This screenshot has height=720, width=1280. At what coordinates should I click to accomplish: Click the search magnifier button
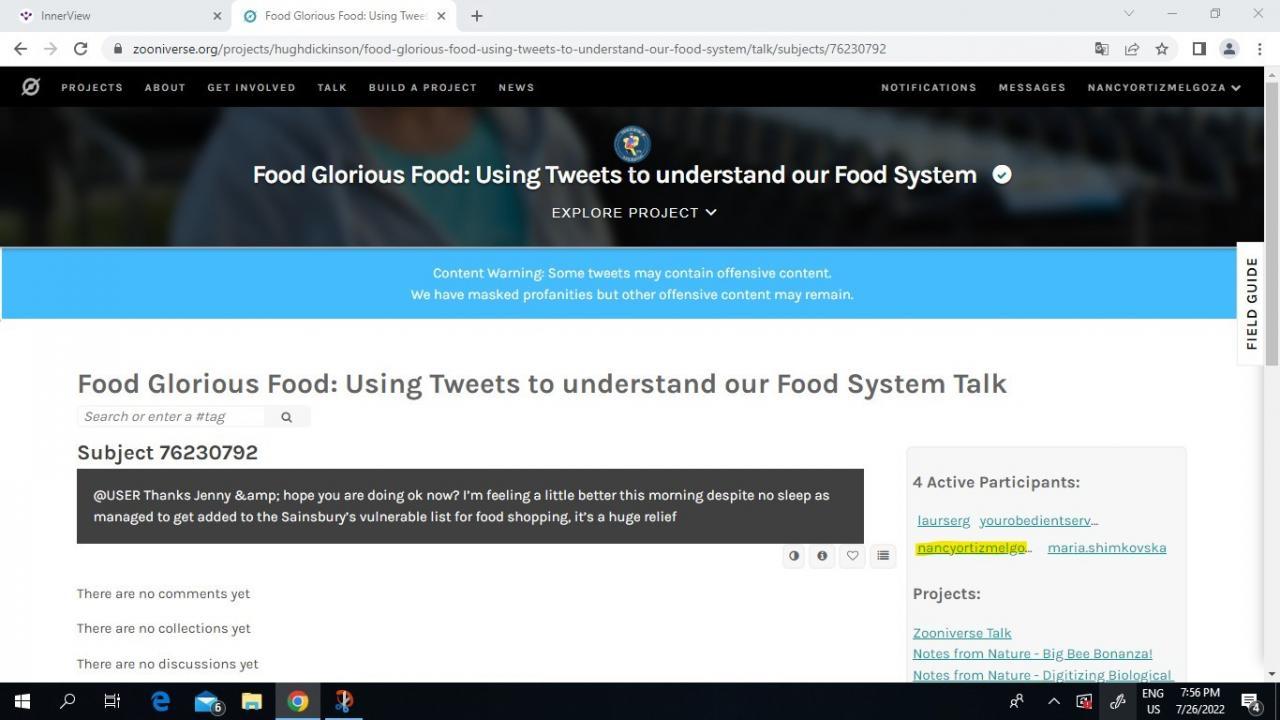tap(287, 417)
